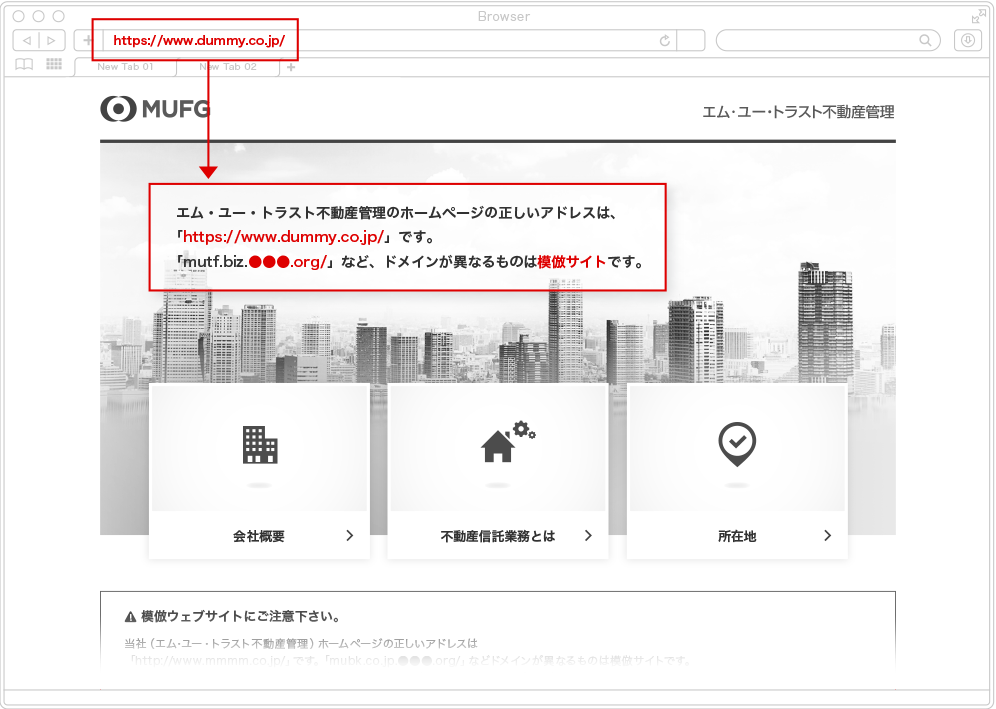Click the plus button beside address bar
This screenshot has height=709, width=996.
click(x=88, y=41)
